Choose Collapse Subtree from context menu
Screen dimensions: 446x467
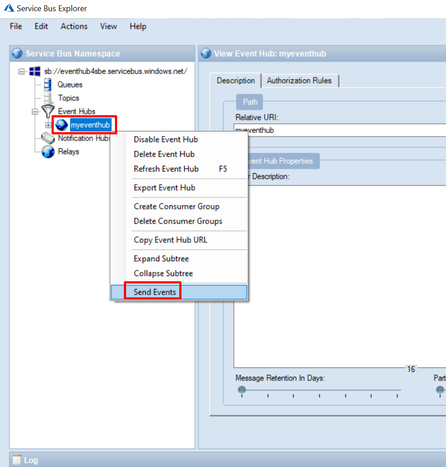179,273
